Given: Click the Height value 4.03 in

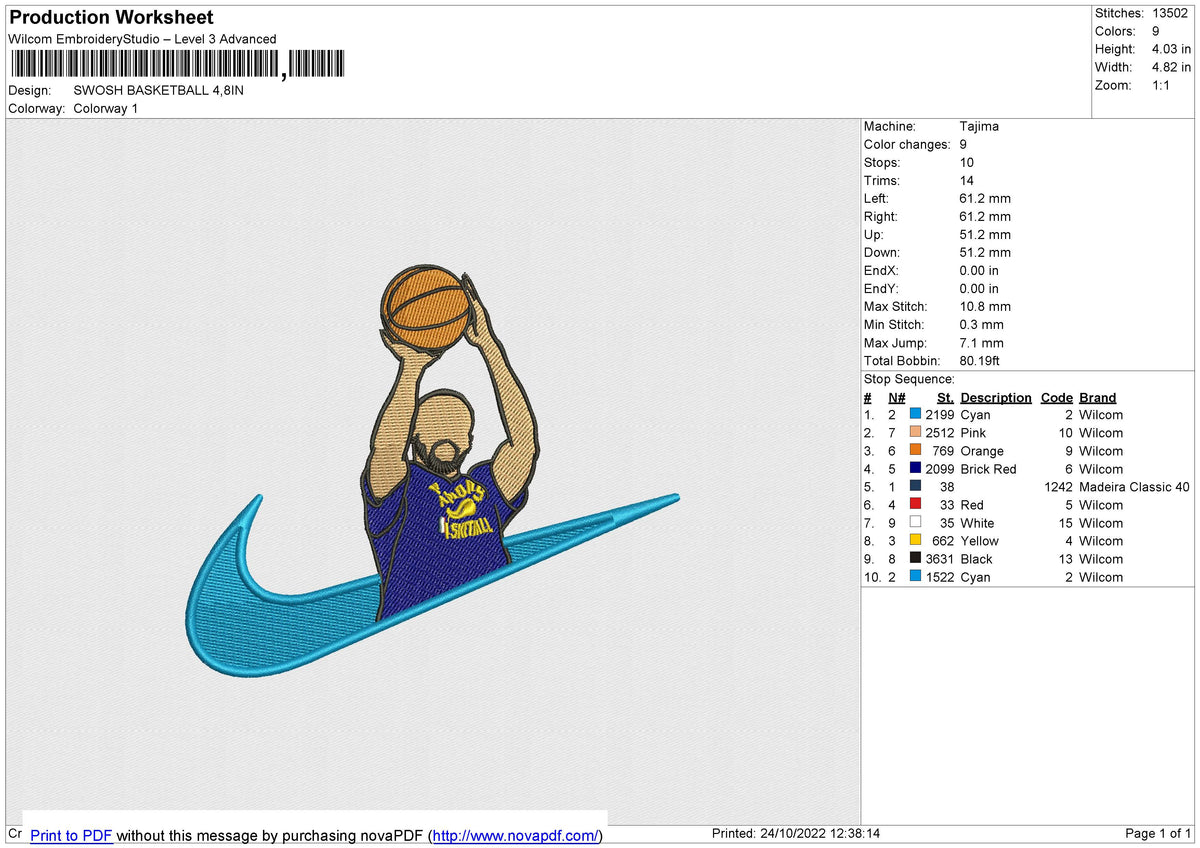Looking at the screenshot, I should 1171,49.
